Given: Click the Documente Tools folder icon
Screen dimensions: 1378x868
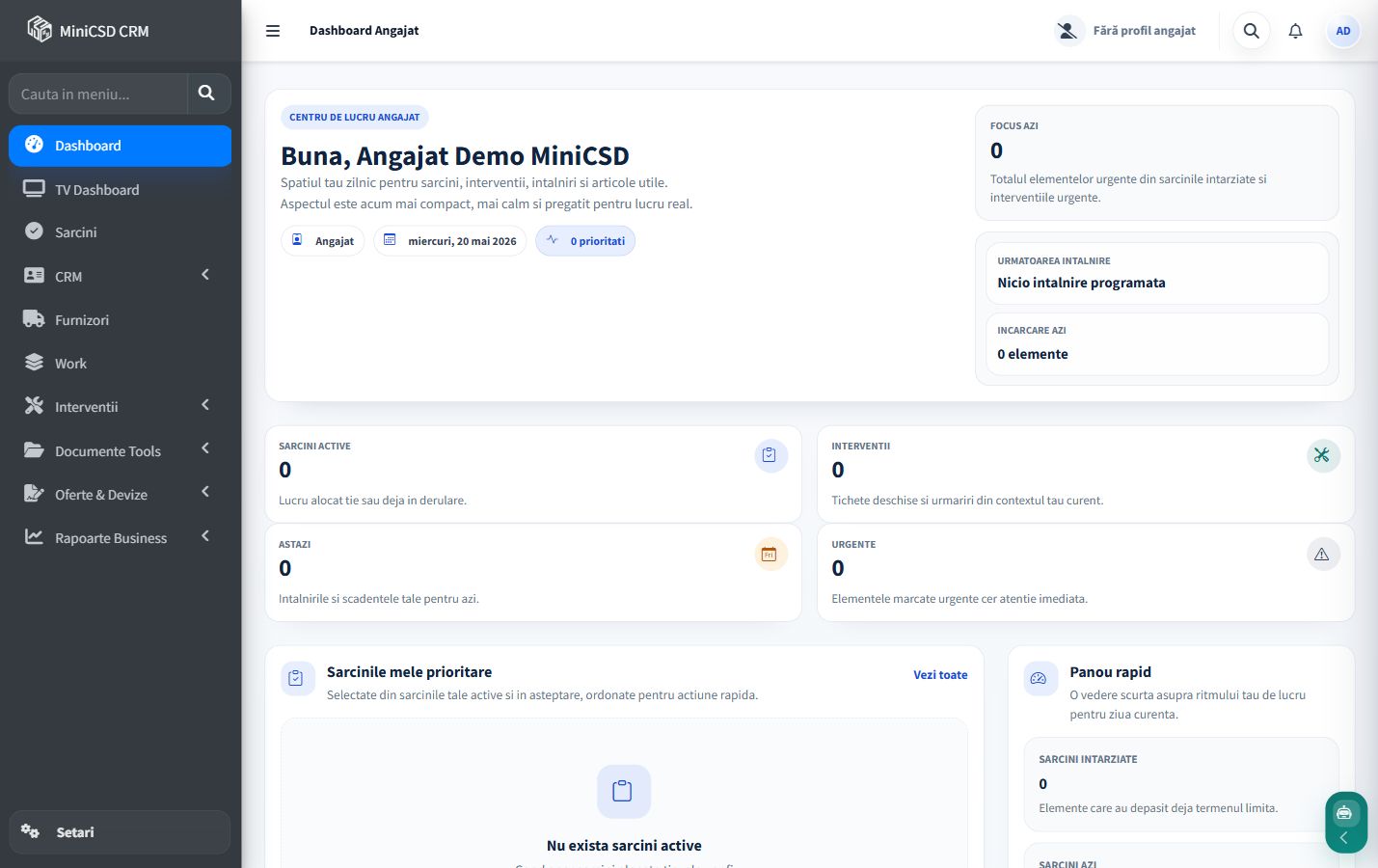Looking at the screenshot, I should point(34,450).
